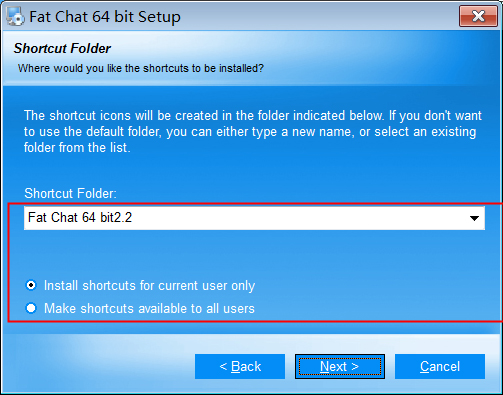Click the empty area left of the Back button
The width and height of the screenshot is (503, 395).
pyautogui.click(x=98, y=366)
